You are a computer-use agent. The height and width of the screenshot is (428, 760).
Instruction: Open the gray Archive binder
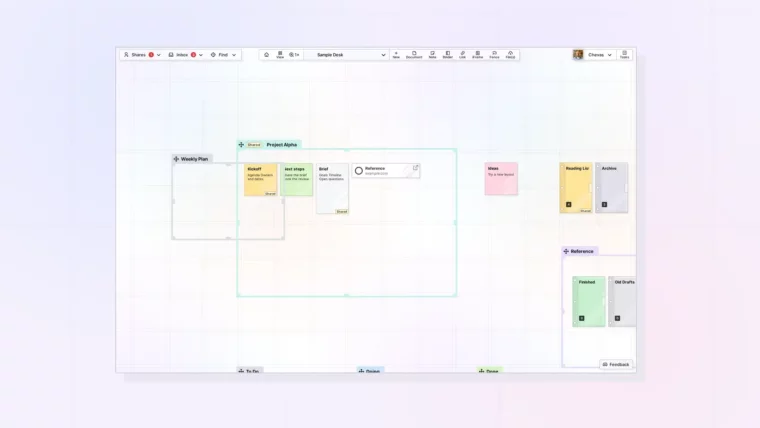pos(612,188)
